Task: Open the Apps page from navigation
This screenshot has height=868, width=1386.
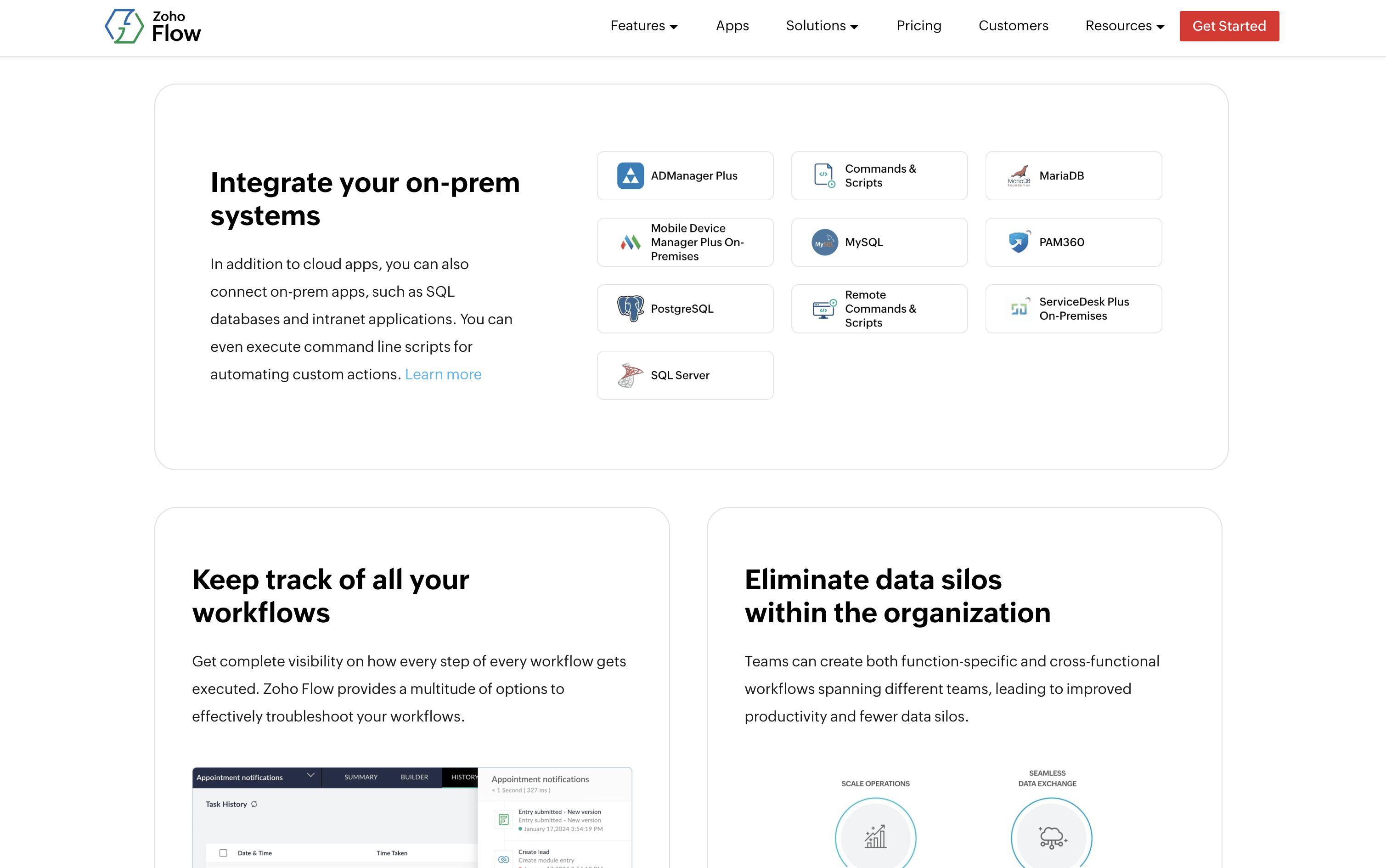Action: tap(732, 26)
